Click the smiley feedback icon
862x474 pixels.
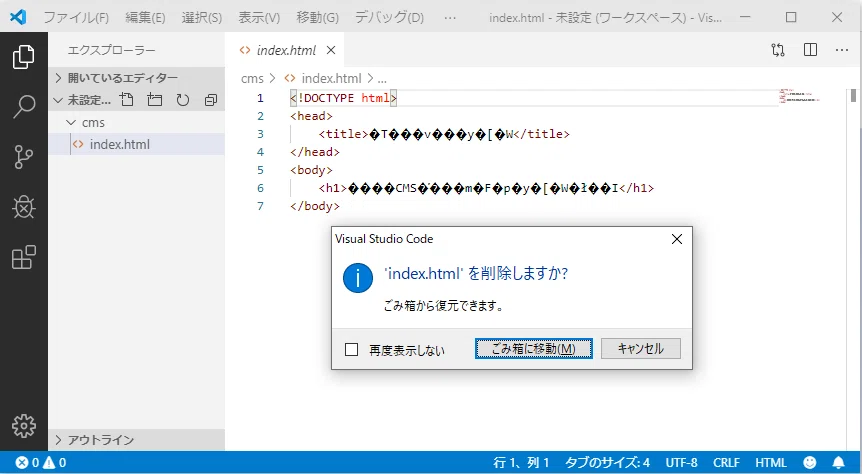coord(809,462)
